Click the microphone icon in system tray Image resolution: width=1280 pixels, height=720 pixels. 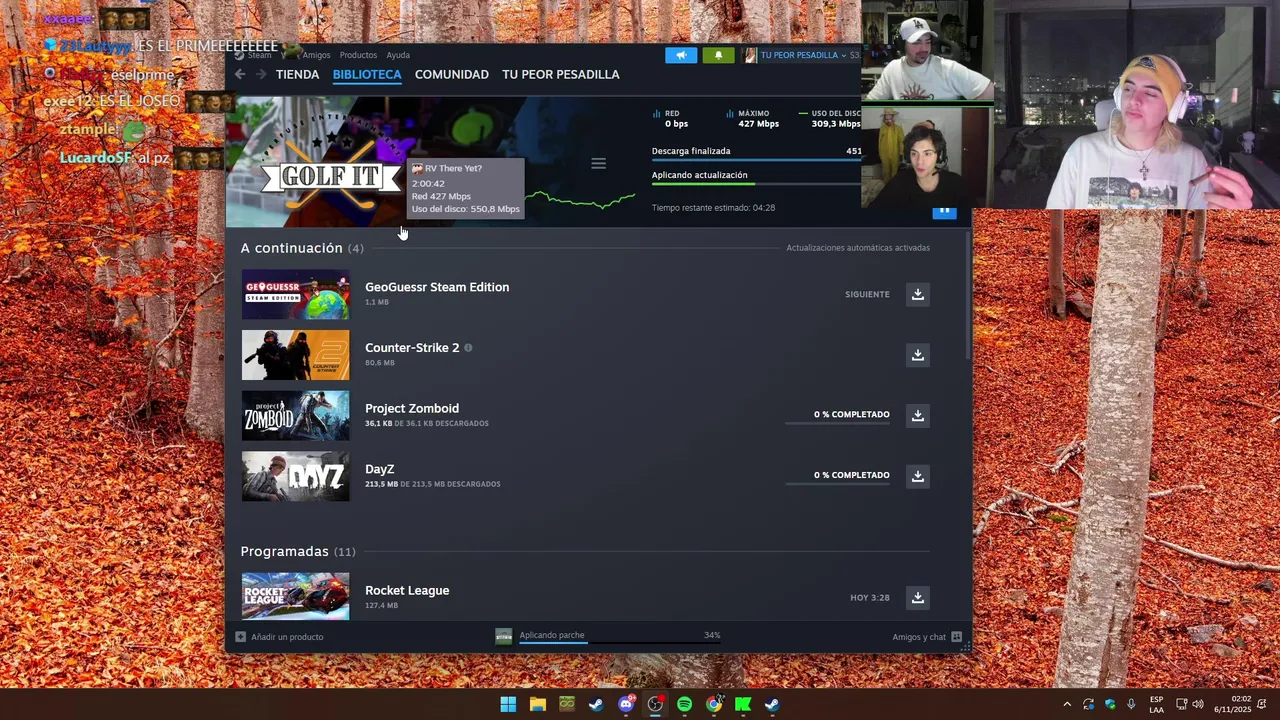[1131, 704]
